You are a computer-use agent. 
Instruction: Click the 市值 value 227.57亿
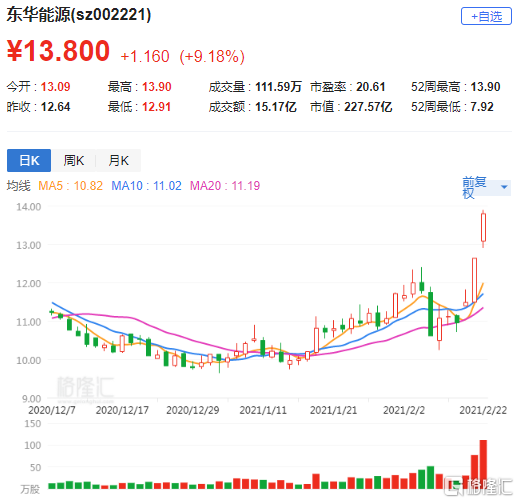tap(368, 107)
